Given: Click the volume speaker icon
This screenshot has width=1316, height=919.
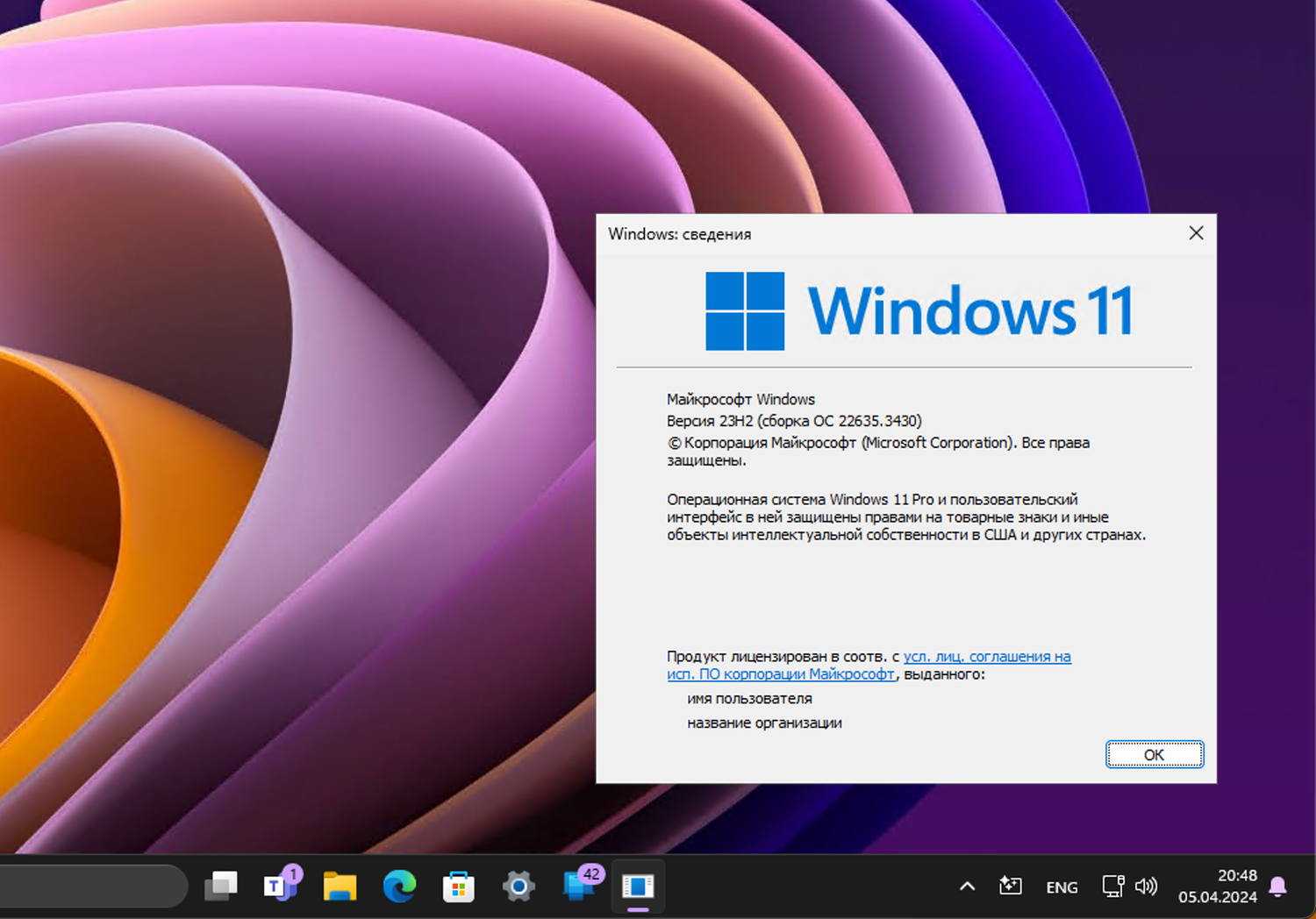Looking at the screenshot, I should pos(1147,887).
